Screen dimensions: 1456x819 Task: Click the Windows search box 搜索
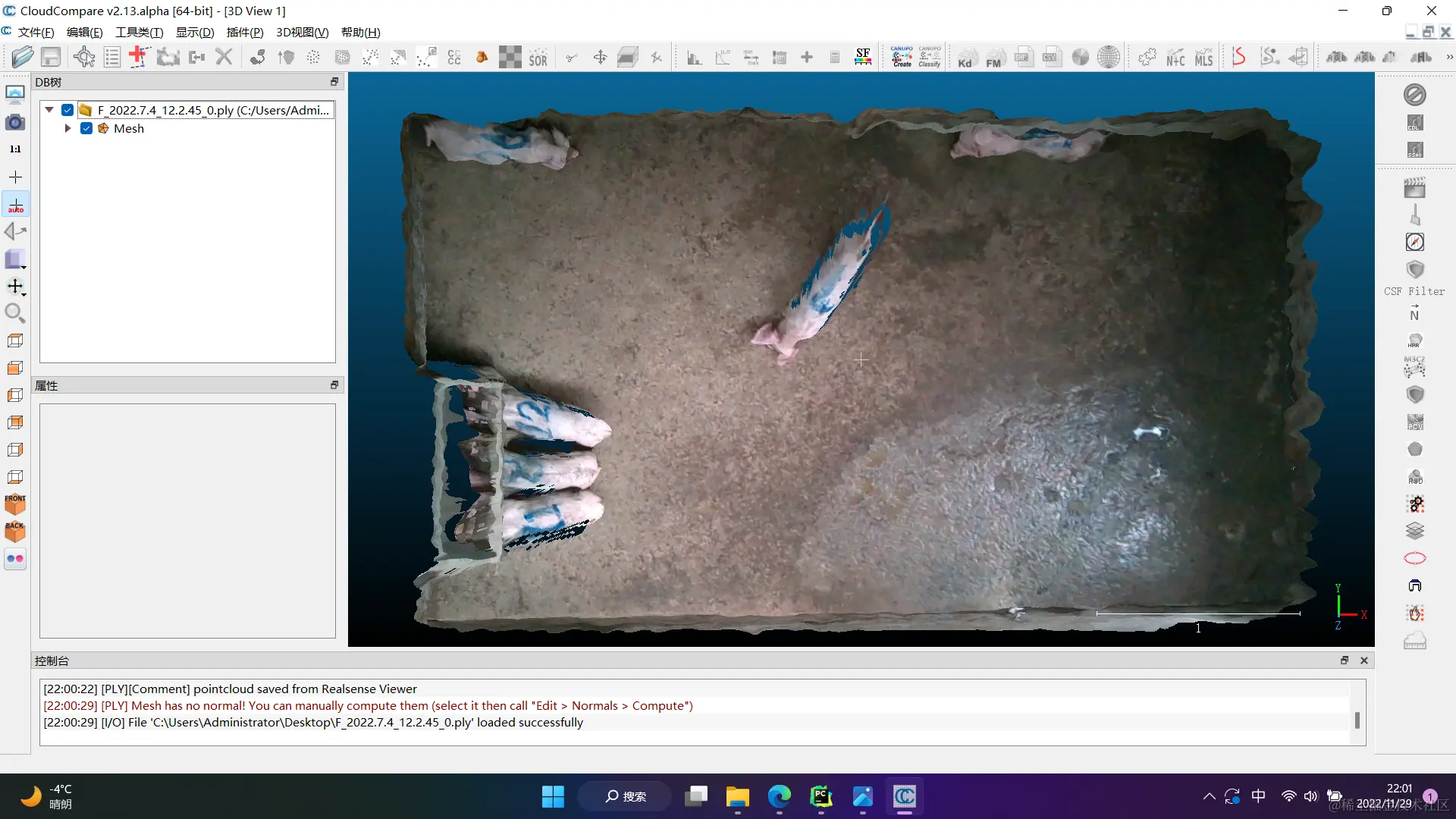point(625,796)
